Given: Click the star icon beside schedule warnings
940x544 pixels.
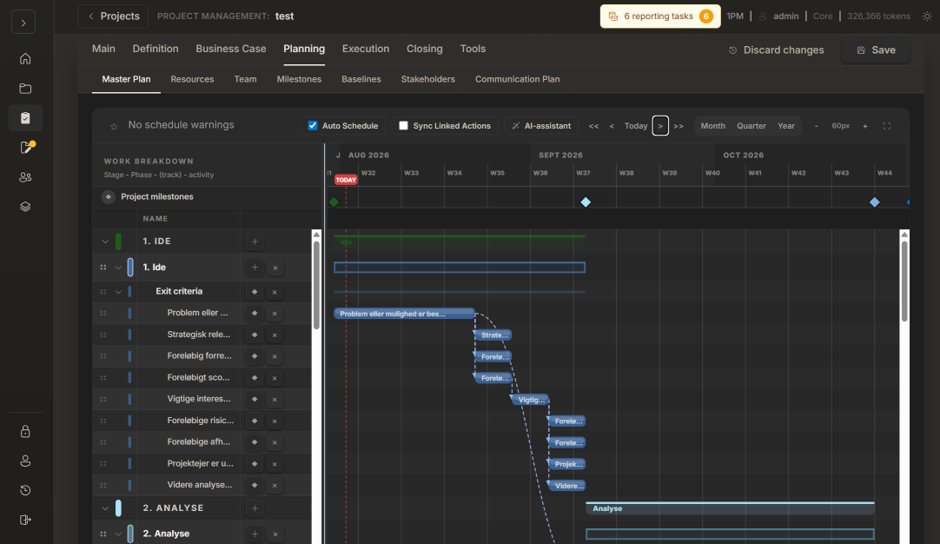Looking at the screenshot, I should coord(114,126).
